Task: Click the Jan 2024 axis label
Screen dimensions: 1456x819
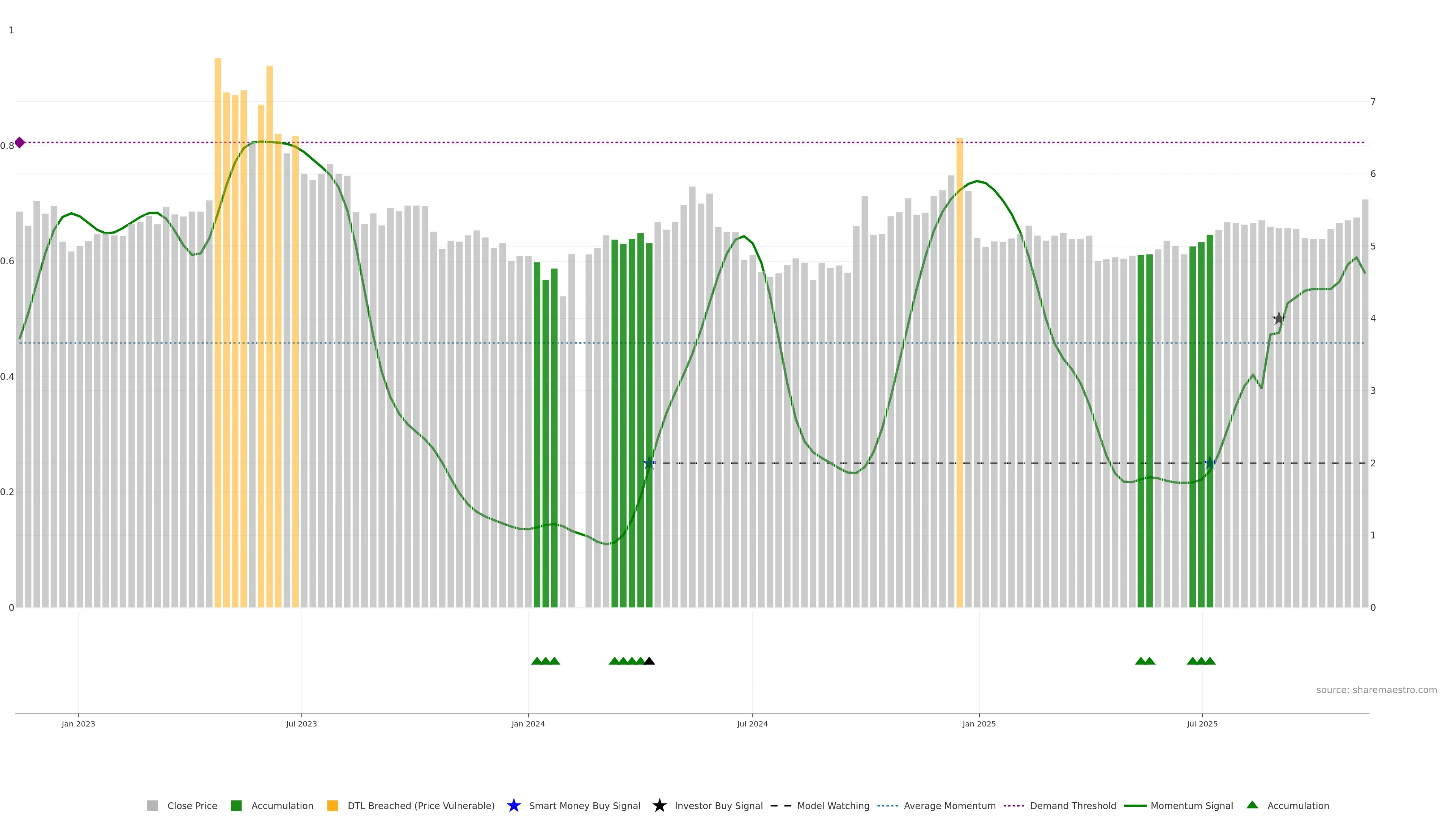Action: point(528,723)
